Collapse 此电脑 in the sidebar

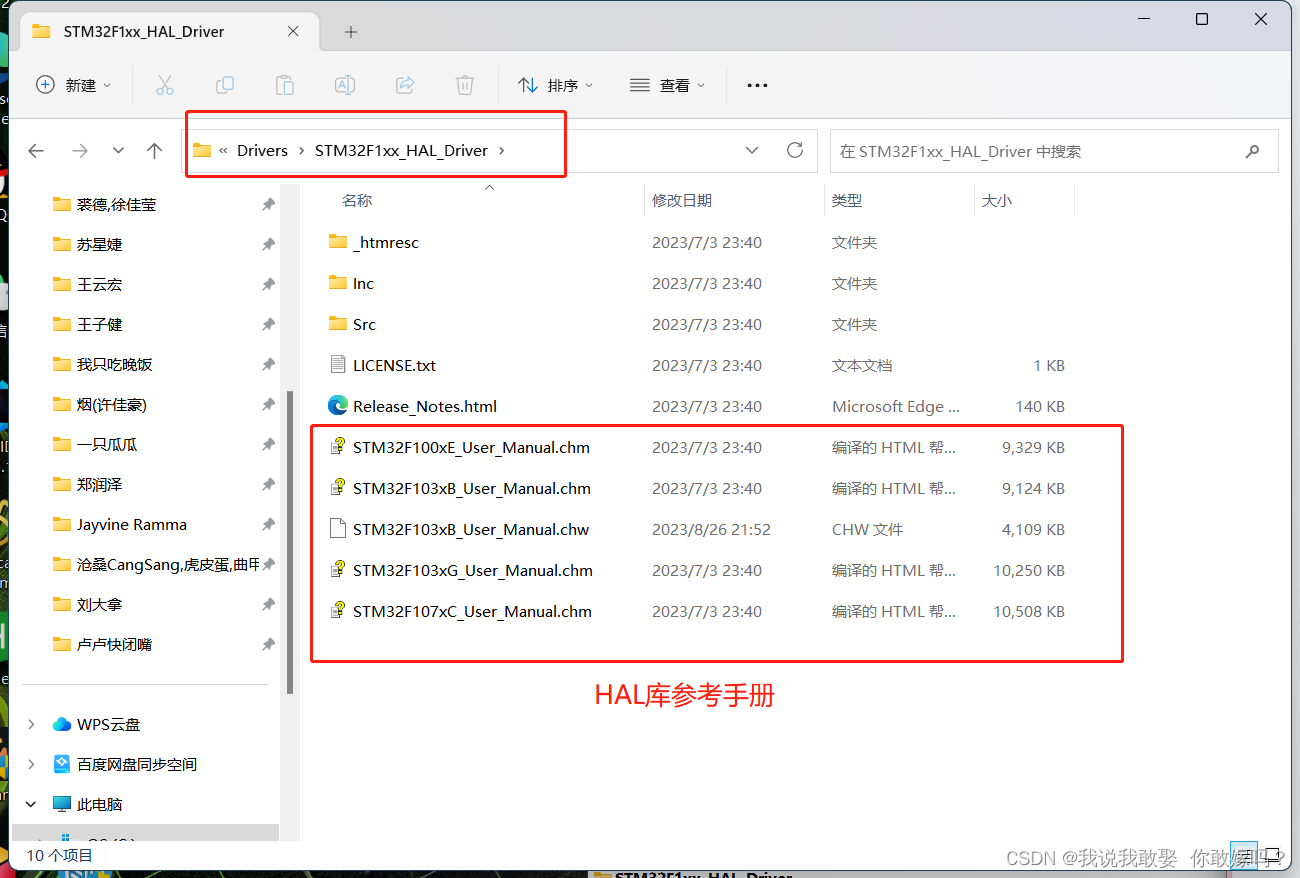coord(30,803)
